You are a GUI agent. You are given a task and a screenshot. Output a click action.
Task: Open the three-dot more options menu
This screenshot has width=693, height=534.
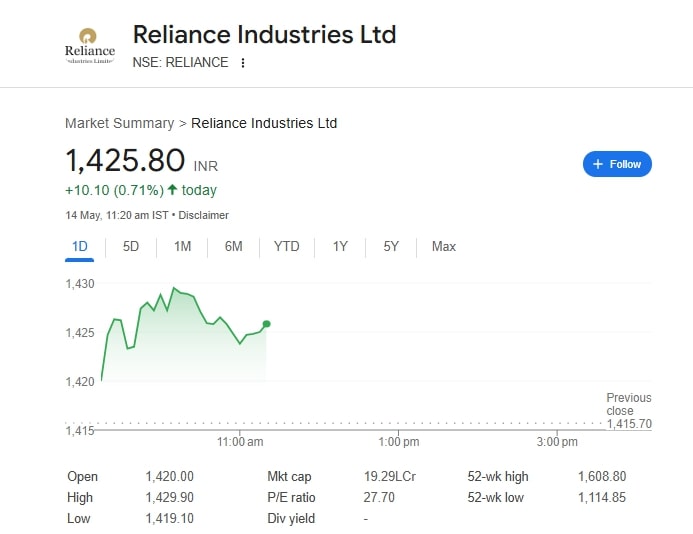pos(243,63)
